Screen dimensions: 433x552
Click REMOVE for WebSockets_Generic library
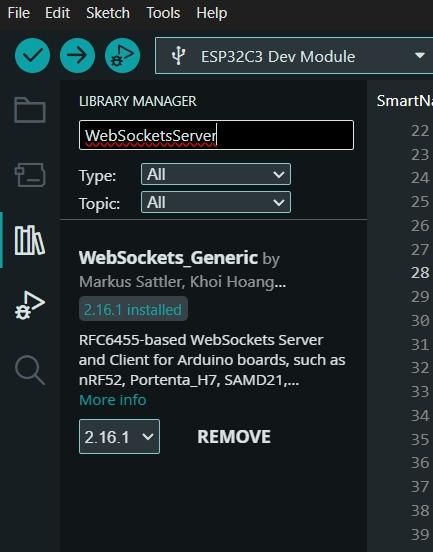pyautogui.click(x=234, y=437)
